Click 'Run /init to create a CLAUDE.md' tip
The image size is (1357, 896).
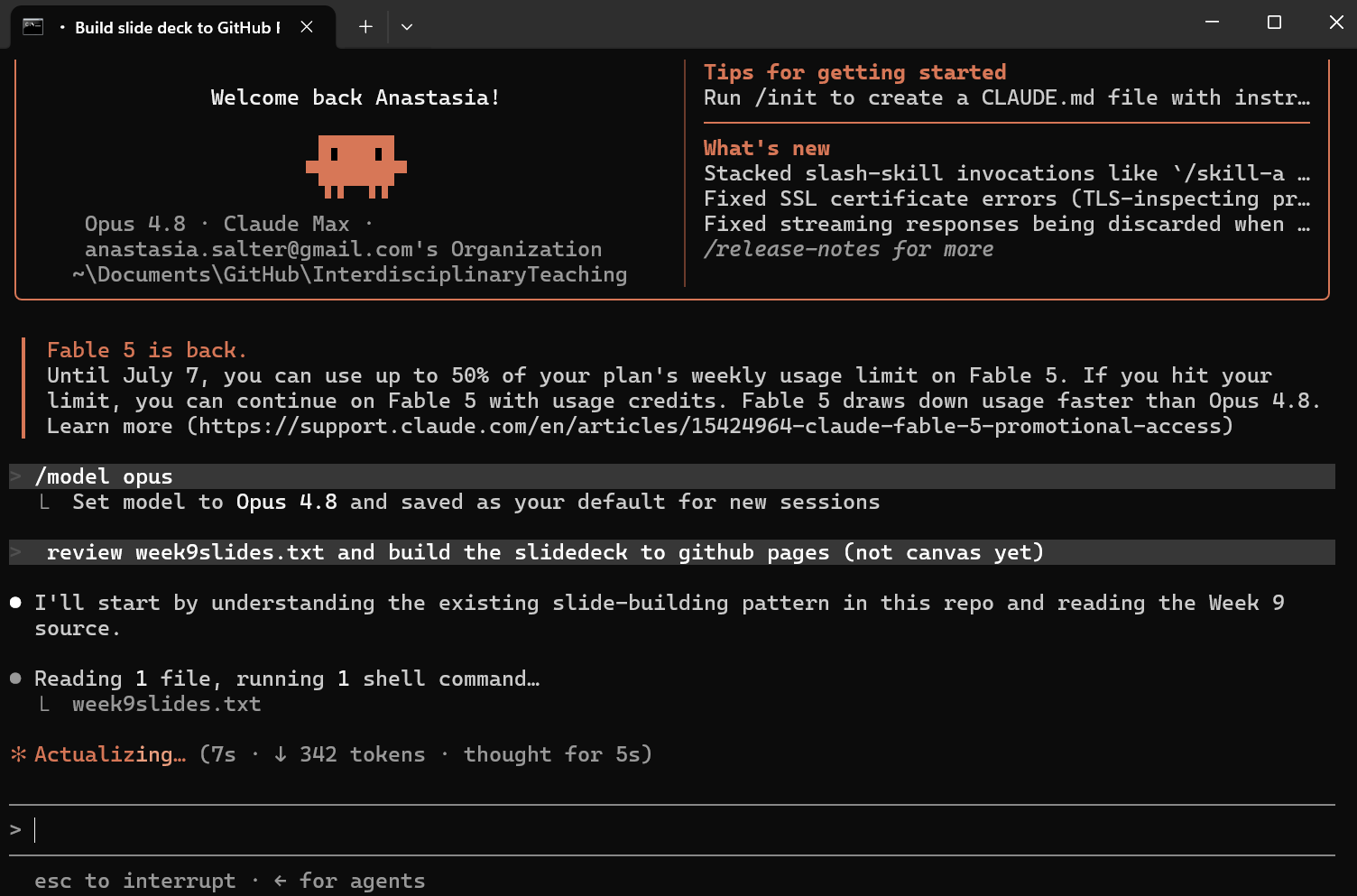click(x=1007, y=97)
